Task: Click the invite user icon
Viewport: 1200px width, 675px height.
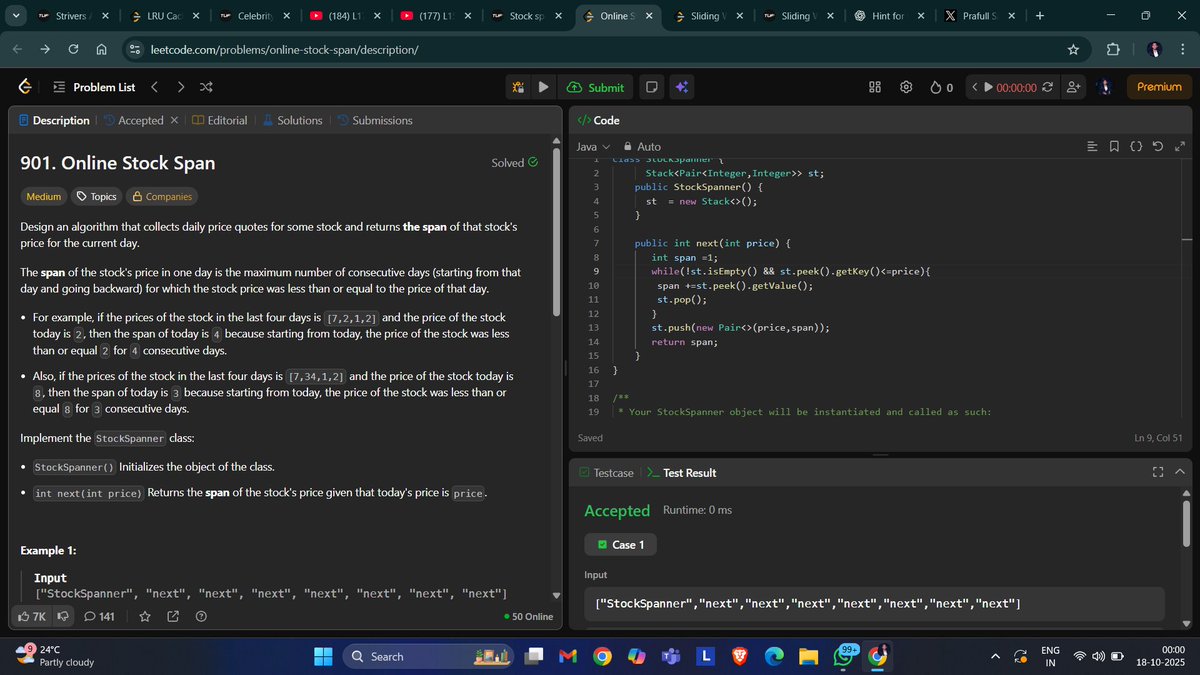Action: pos(1074,87)
